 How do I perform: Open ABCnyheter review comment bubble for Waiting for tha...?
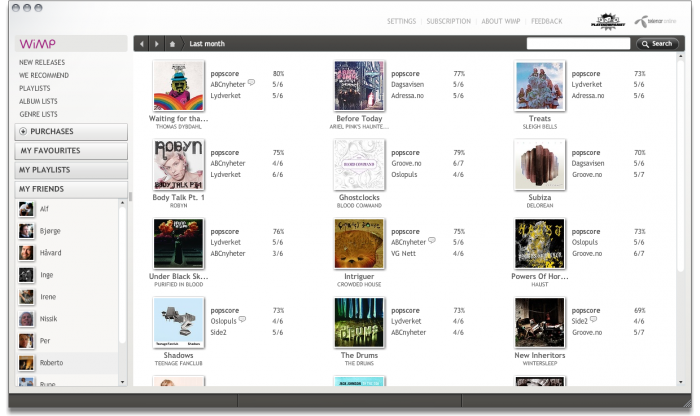point(251,84)
